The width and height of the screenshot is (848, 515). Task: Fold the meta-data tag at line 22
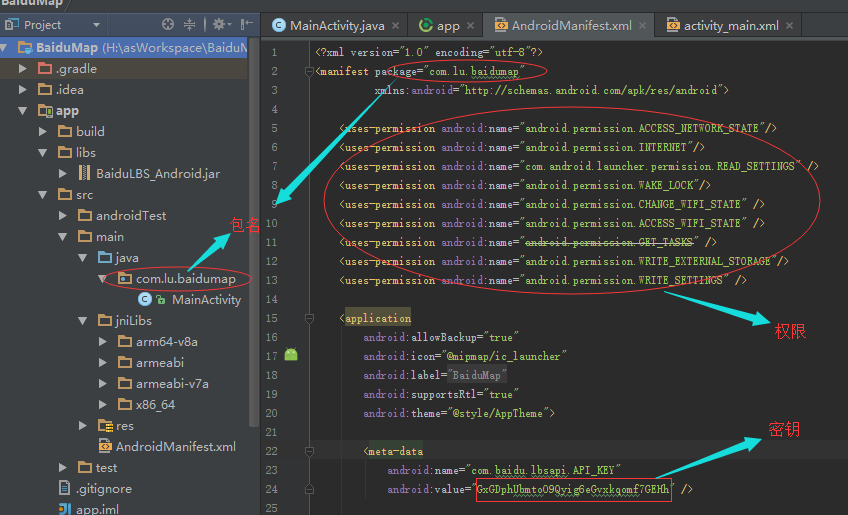pyautogui.click(x=309, y=451)
